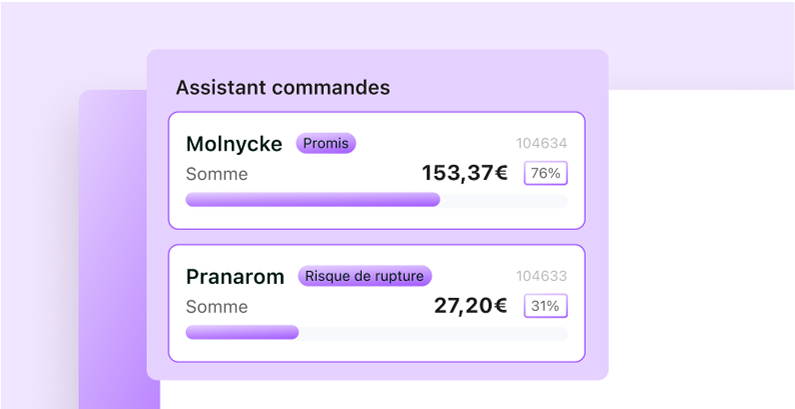795x409 pixels.
Task: Click the unfilled end of Molnycke's progress bar
Action: pyautogui.click(x=504, y=200)
